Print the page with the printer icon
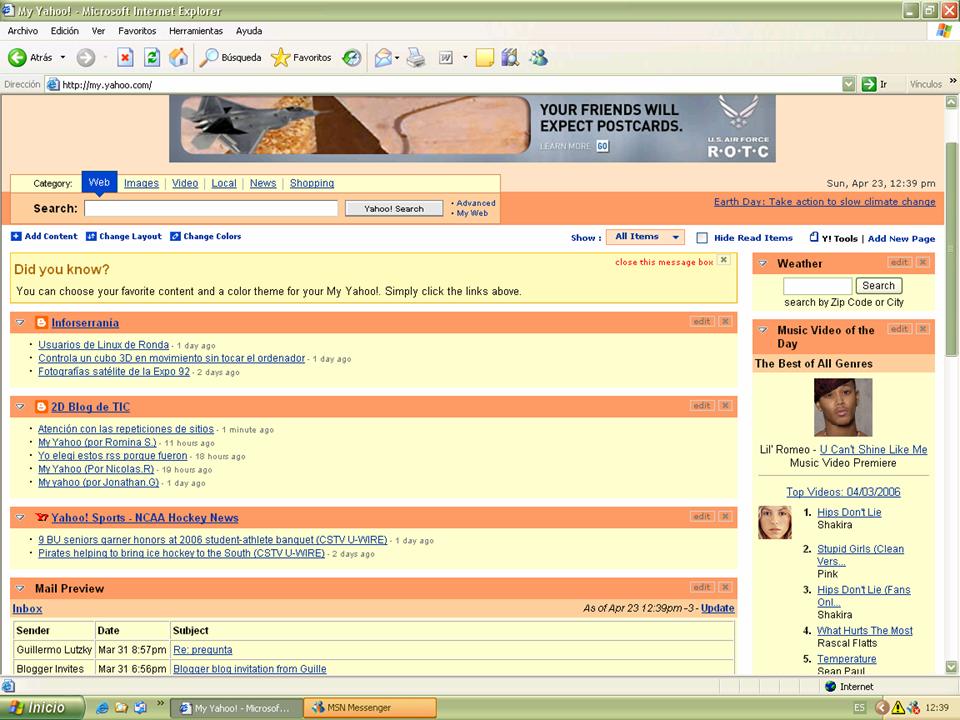Image resolution: width=960 pixels, height=720 pixels. (x=416, y=58)
